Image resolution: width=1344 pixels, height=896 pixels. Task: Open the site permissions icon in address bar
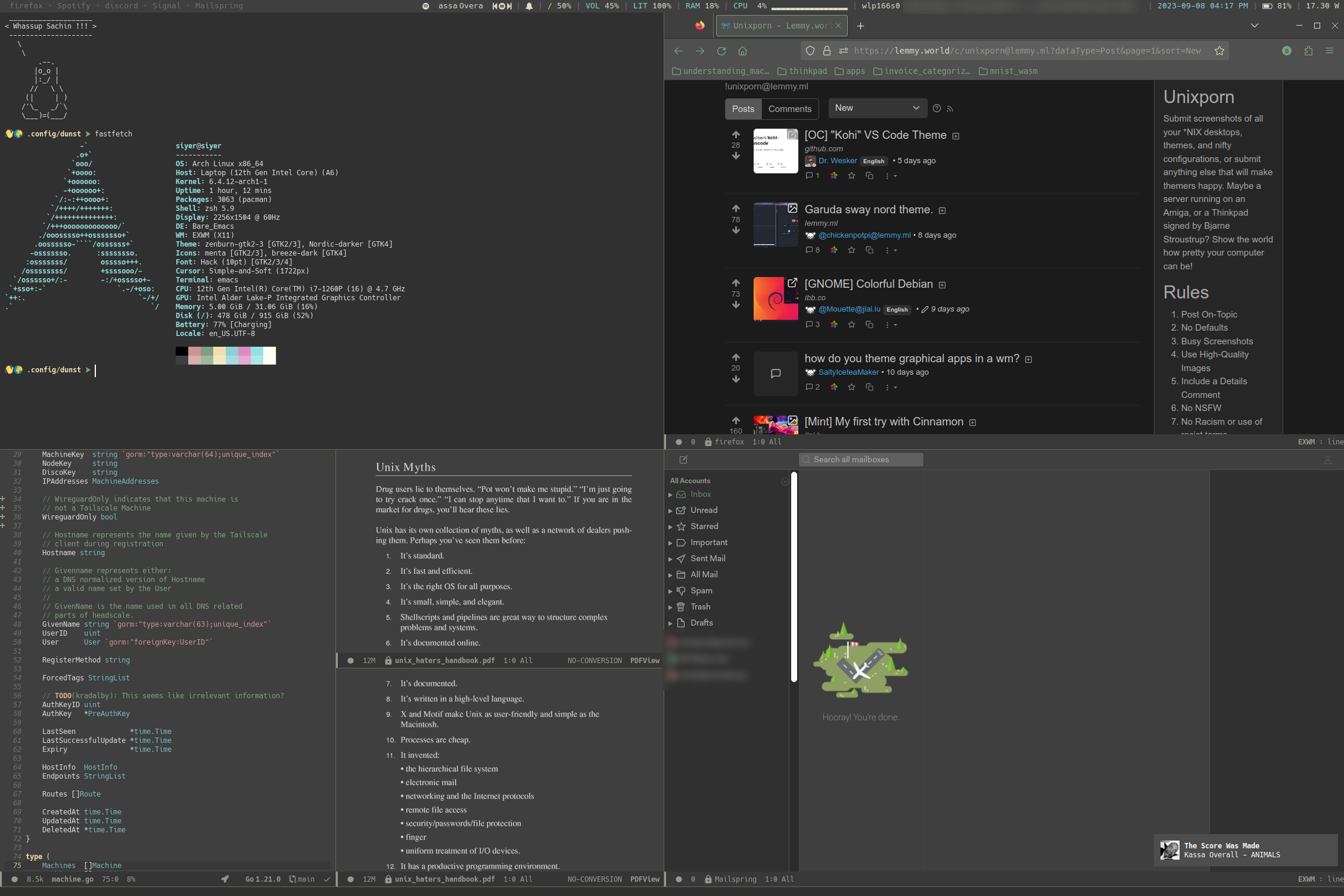click(x=843, y=51)
